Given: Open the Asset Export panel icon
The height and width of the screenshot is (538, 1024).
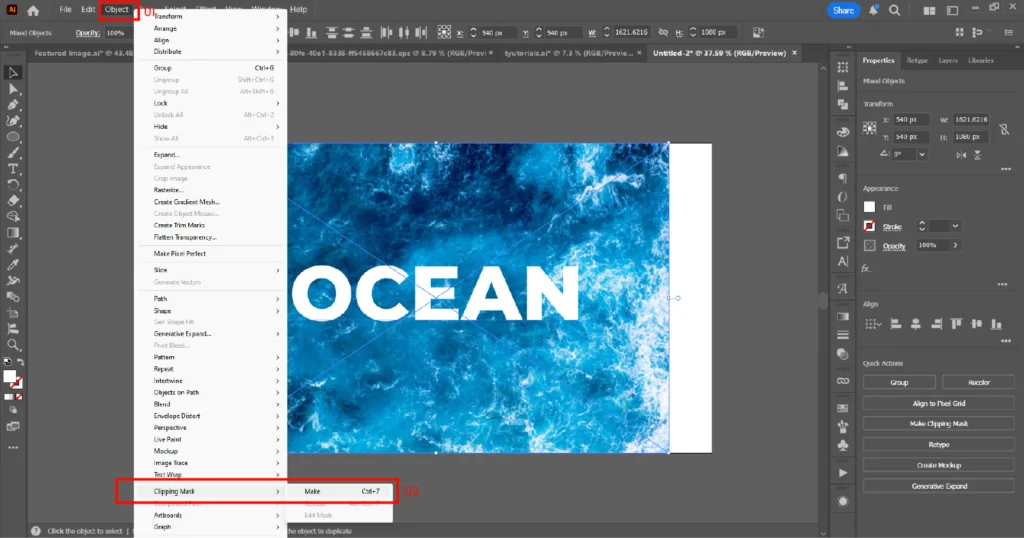Looking at the screenshot, I should pyautogui.click(x=842, y=242).
